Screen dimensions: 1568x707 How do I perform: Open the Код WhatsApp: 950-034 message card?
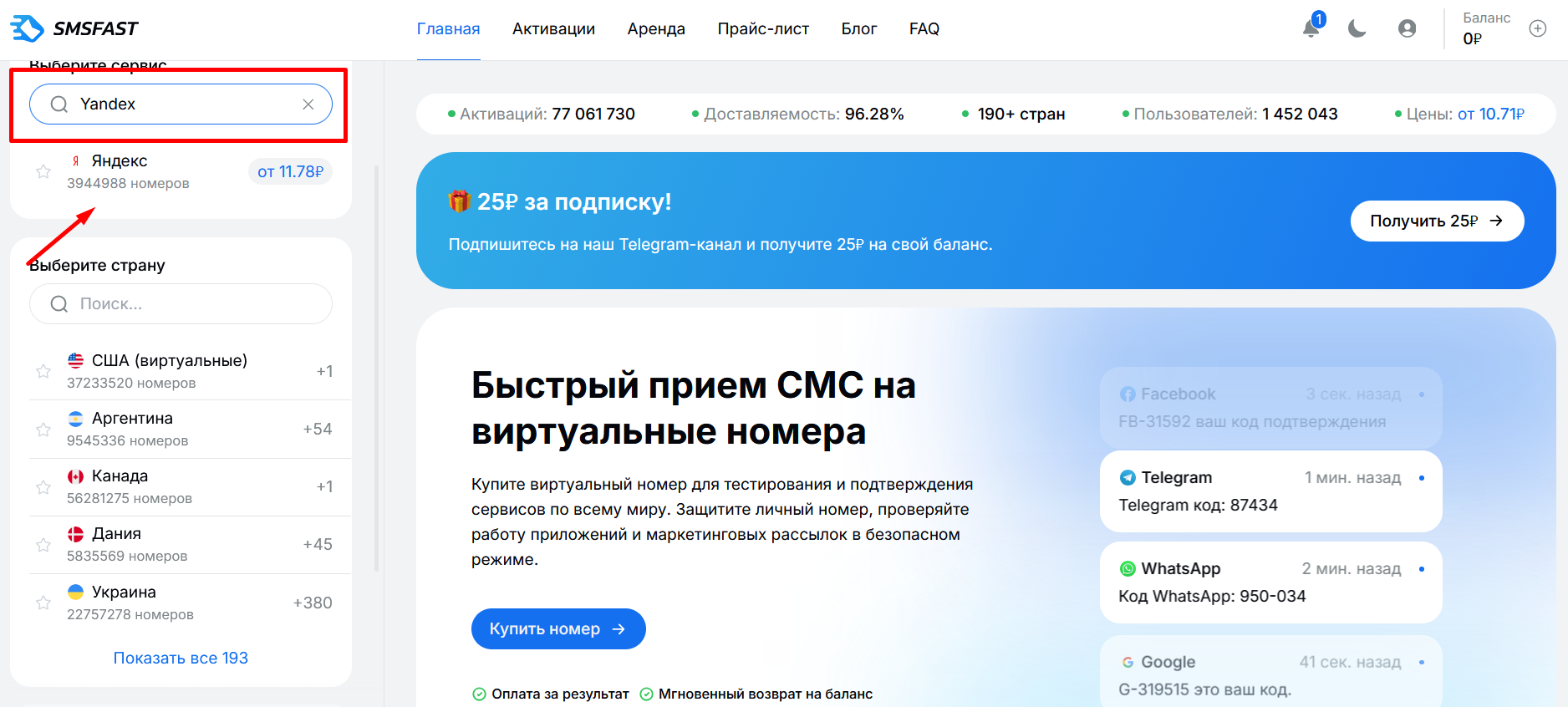tap(1270, 582)
